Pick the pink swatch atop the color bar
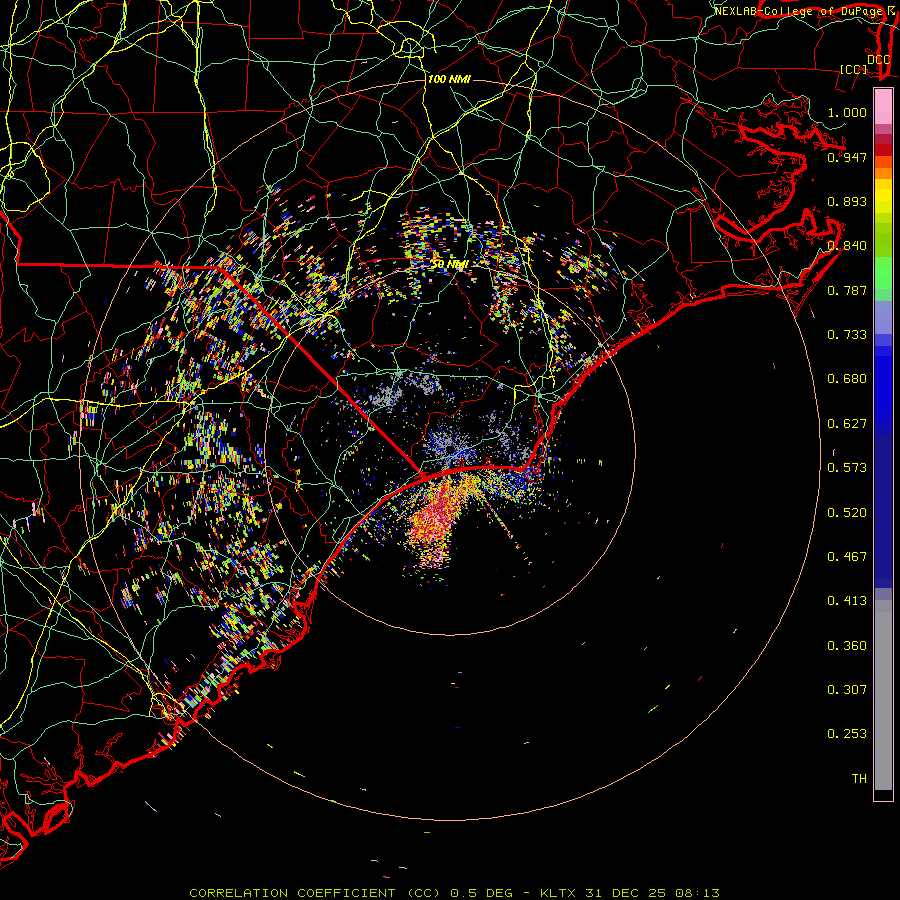Screen dimensions: 900x900 [x=883, y=106]
